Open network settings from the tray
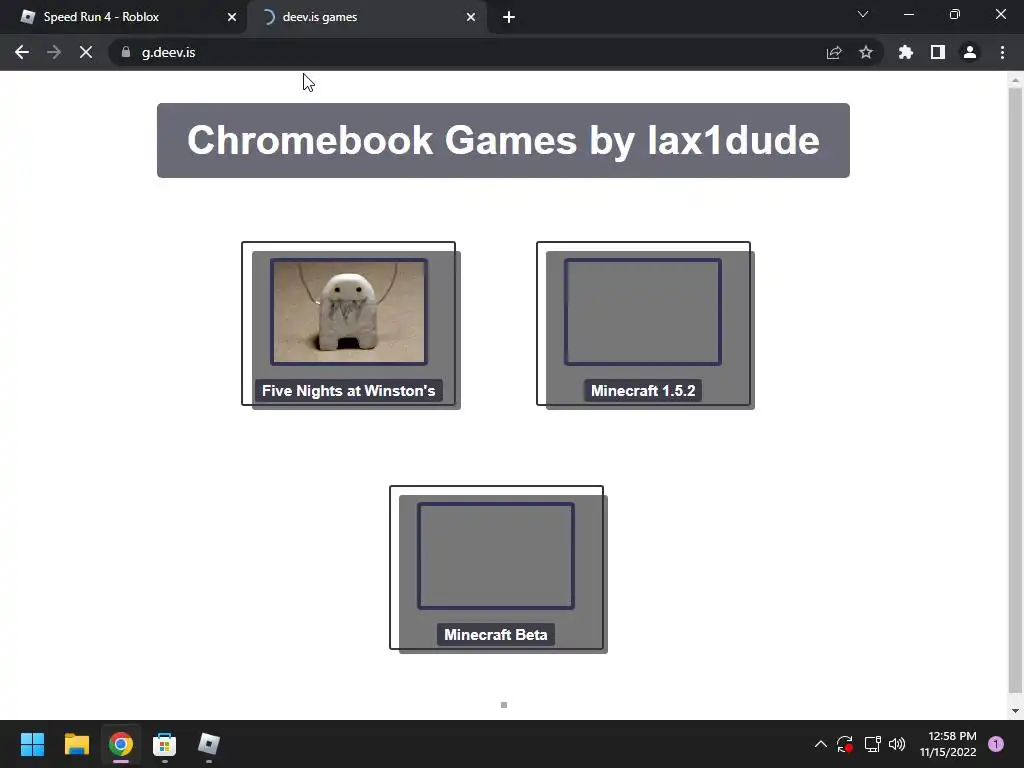The width and height of the screenshot is (1024, 768). (x=872, y=744)
